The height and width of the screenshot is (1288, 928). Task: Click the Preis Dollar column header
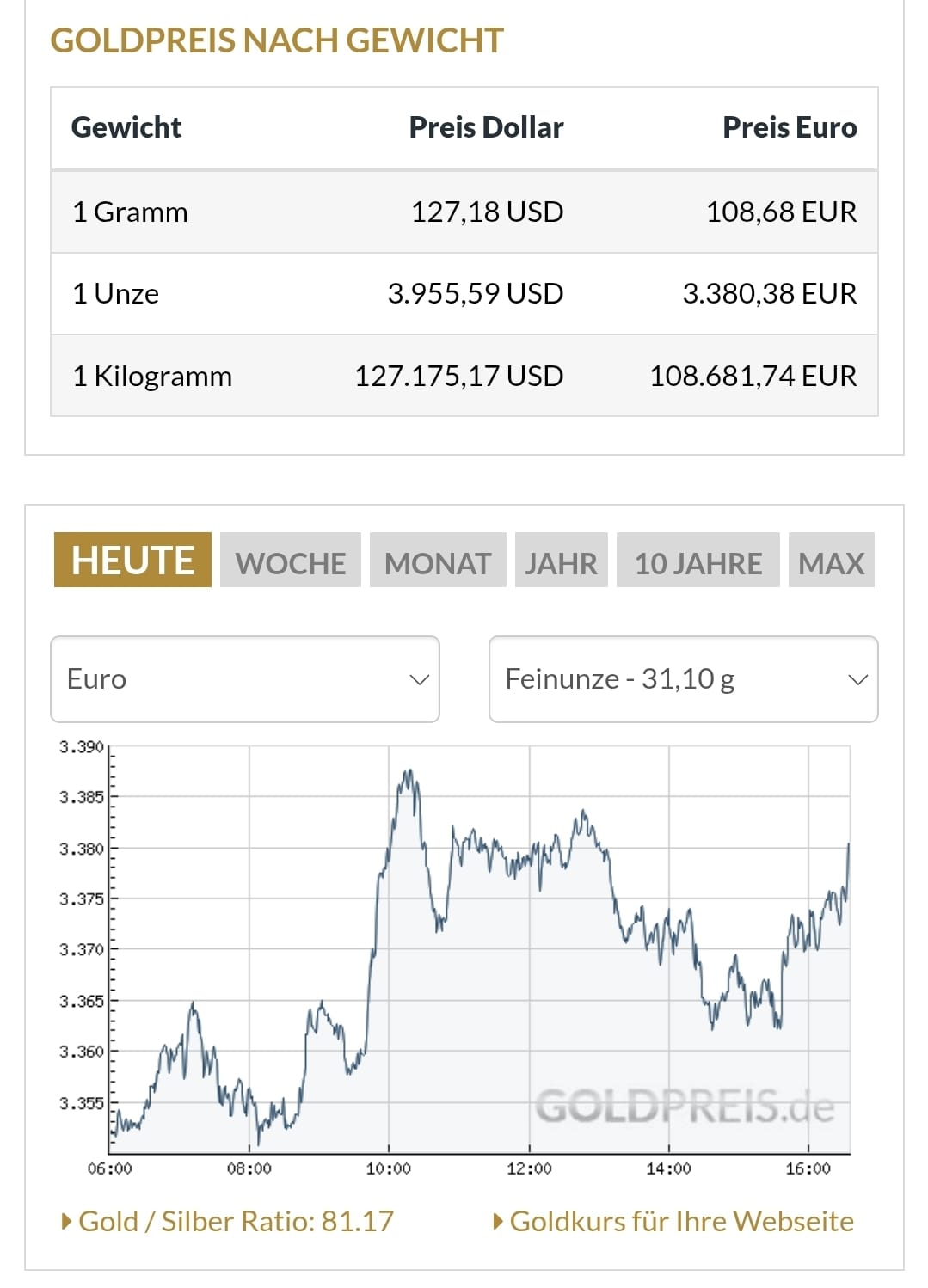[x=486, y=127]
